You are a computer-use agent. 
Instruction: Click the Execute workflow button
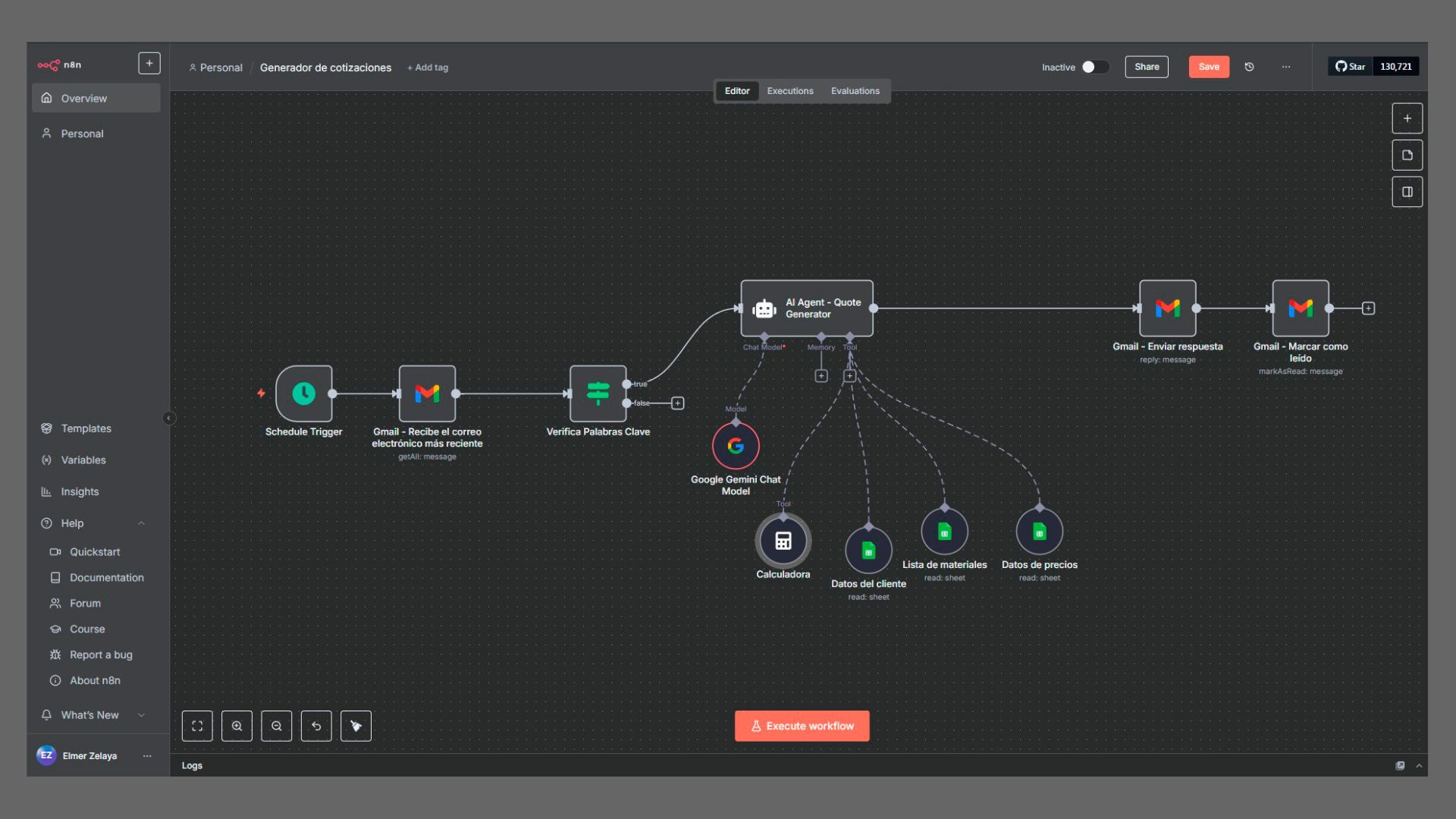pyautogui.click(x=802, y=726)
